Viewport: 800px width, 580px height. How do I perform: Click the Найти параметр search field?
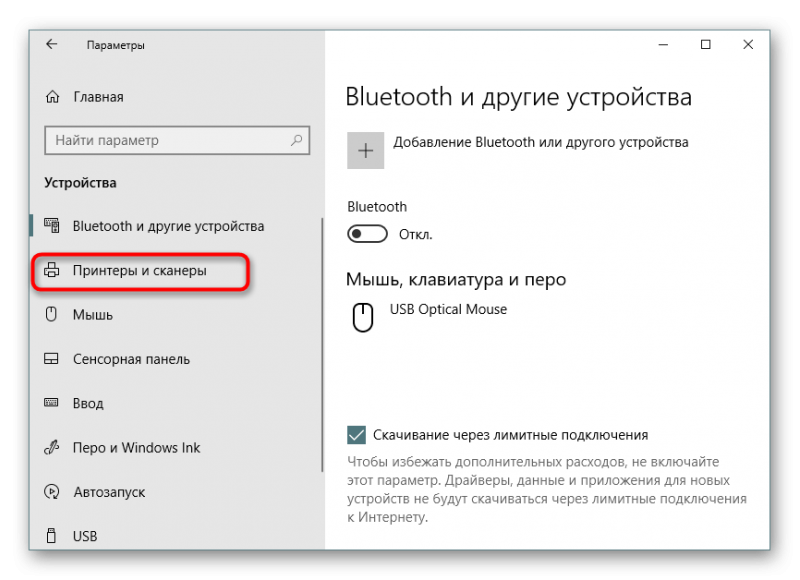(177, 140)
